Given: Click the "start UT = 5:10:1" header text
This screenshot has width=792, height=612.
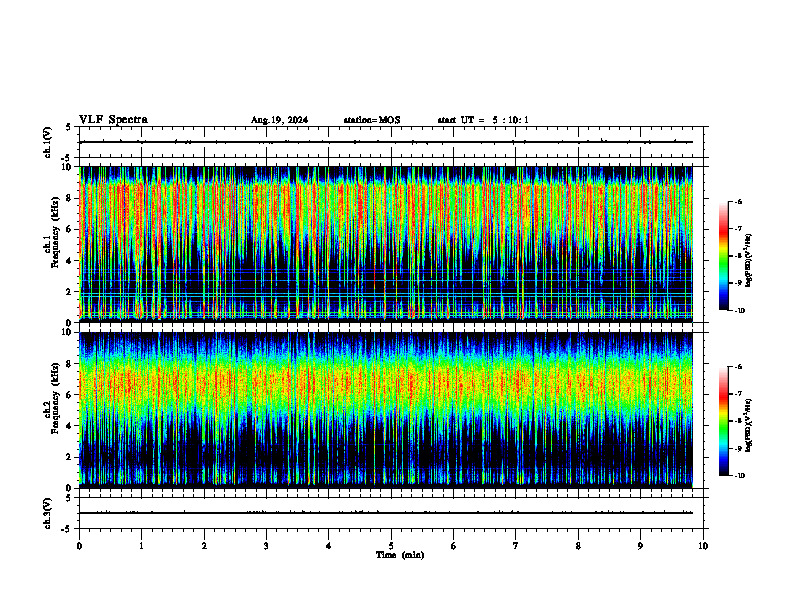Looking at the screenshot, I should point(483,120).
